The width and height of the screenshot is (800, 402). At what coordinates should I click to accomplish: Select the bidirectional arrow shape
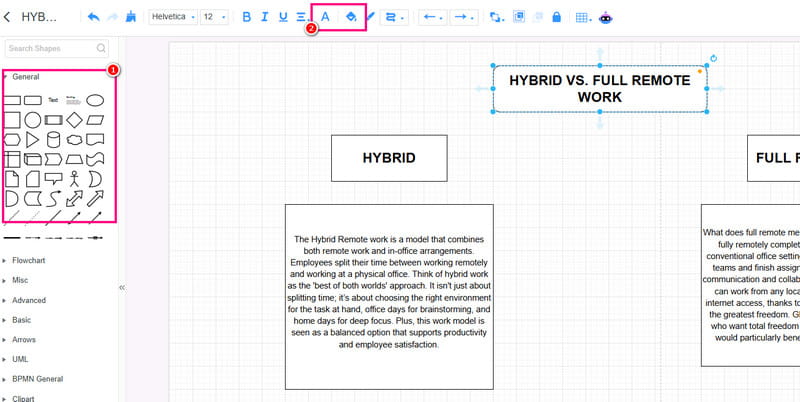coord(74,198)
